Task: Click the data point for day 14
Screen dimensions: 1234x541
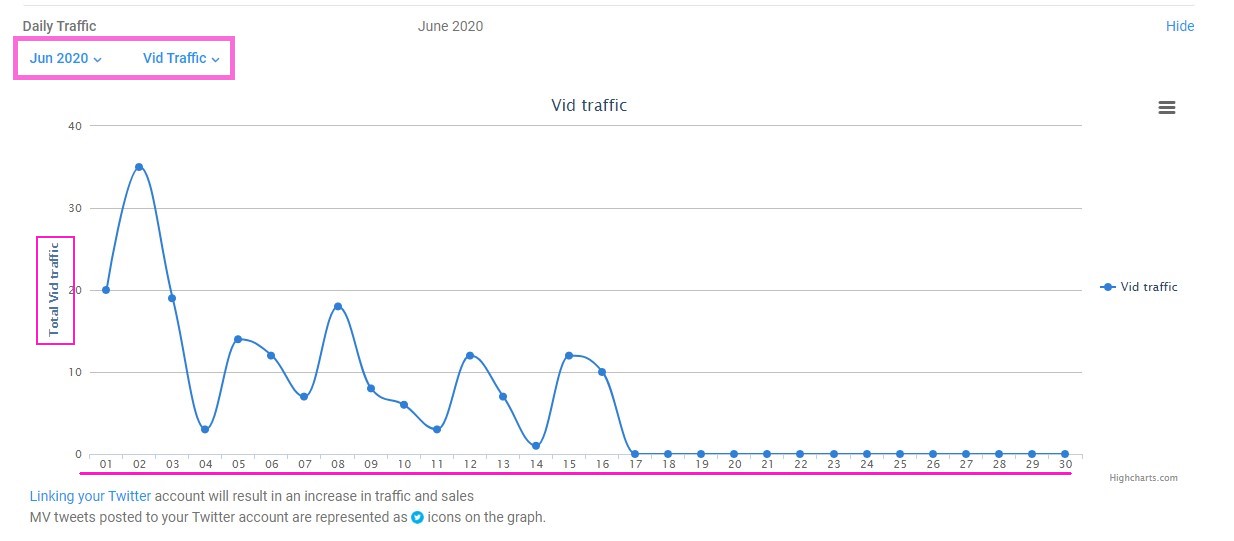Action: (x=536, y=446)
